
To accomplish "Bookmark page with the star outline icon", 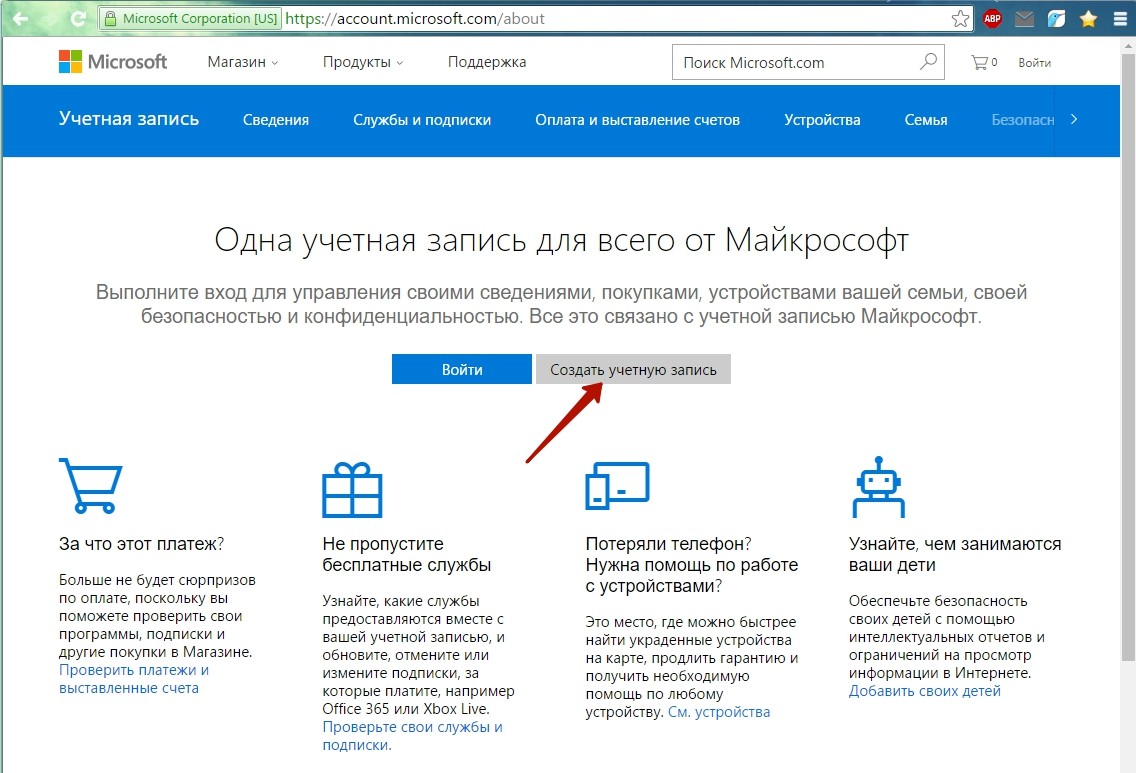I will click(960, 19).
